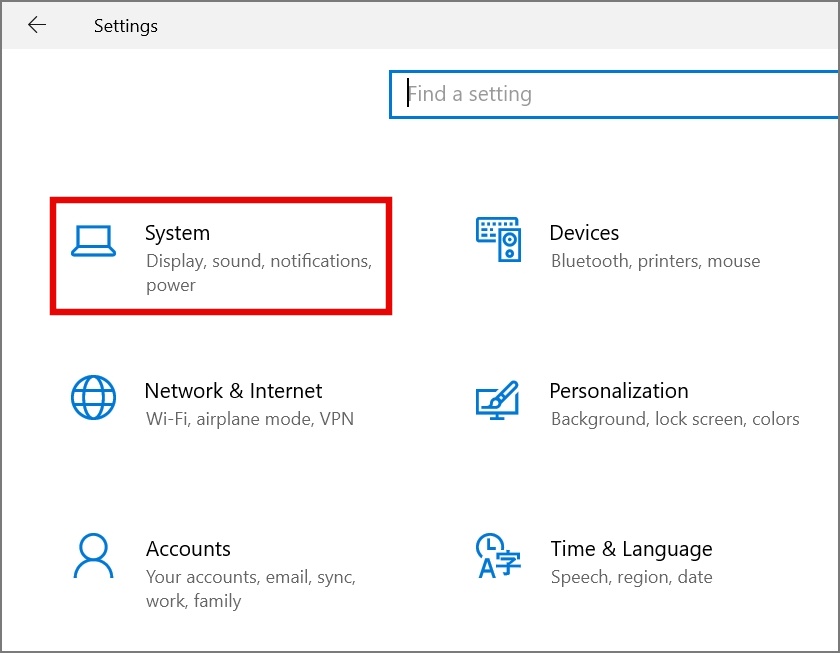Click the back arrow in the Settings header

pos(37,26)
